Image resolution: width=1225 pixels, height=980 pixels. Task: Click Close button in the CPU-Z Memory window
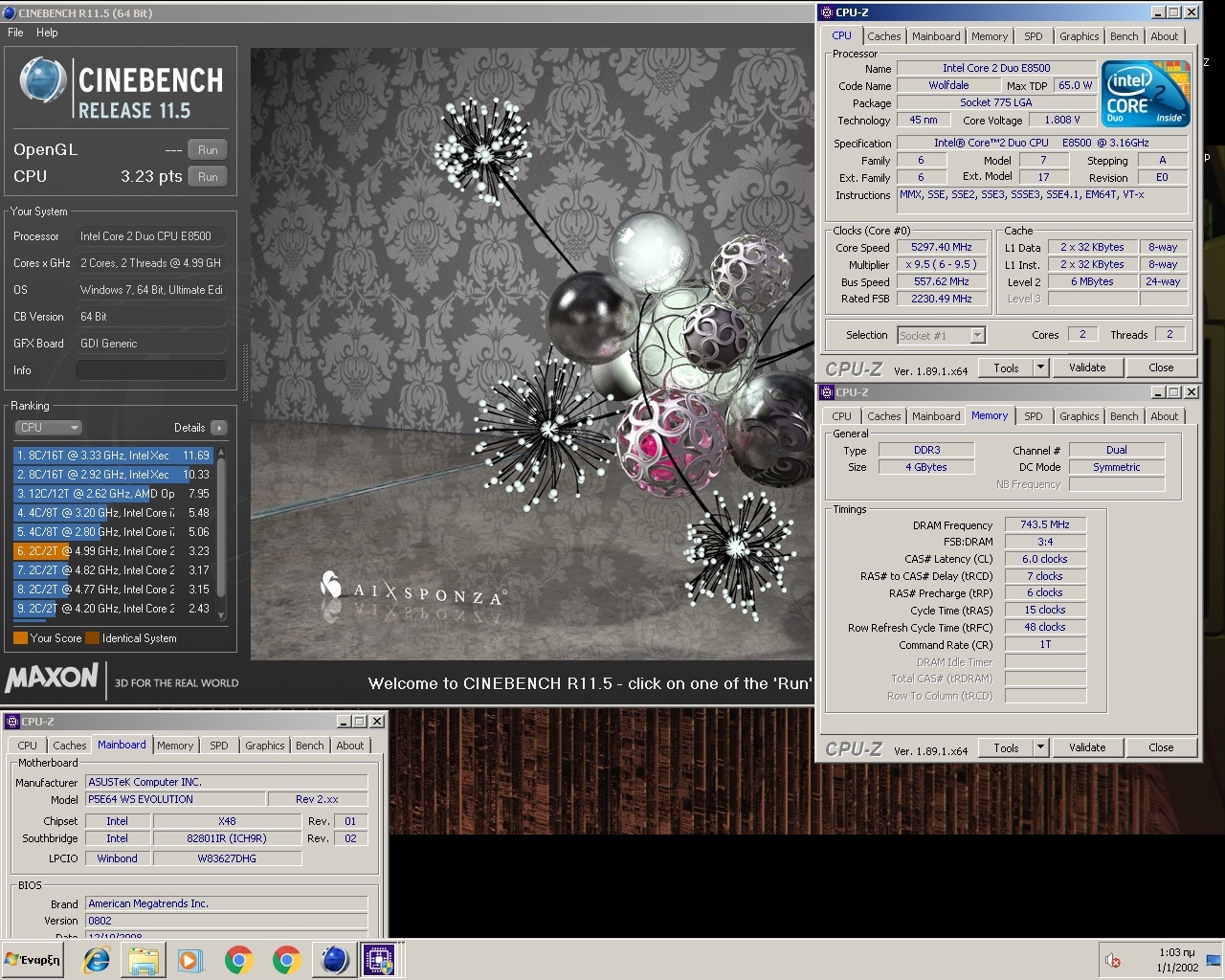(x=1161, y=747)
